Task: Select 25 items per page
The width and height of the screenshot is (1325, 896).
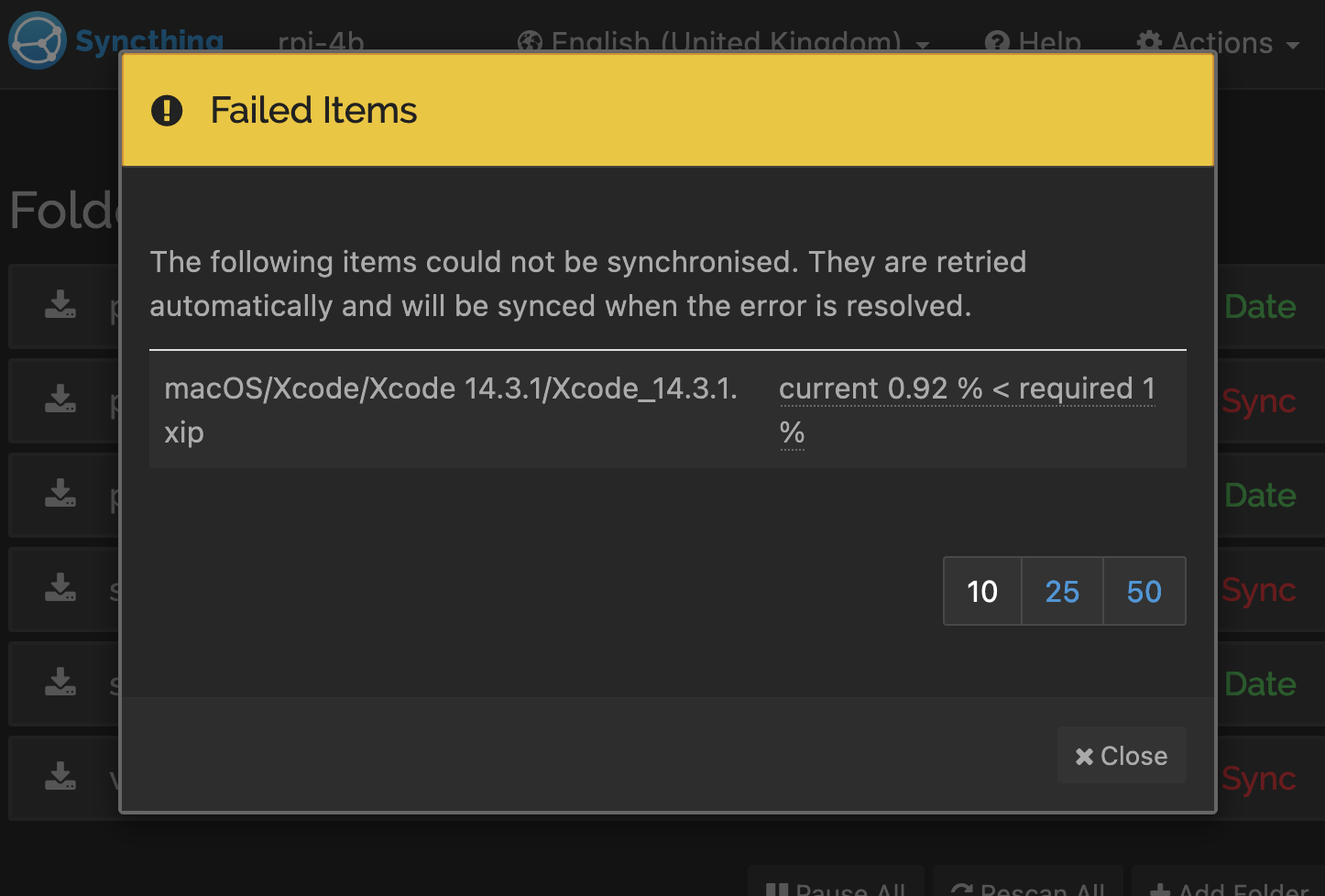Action: pos(1062,591)
